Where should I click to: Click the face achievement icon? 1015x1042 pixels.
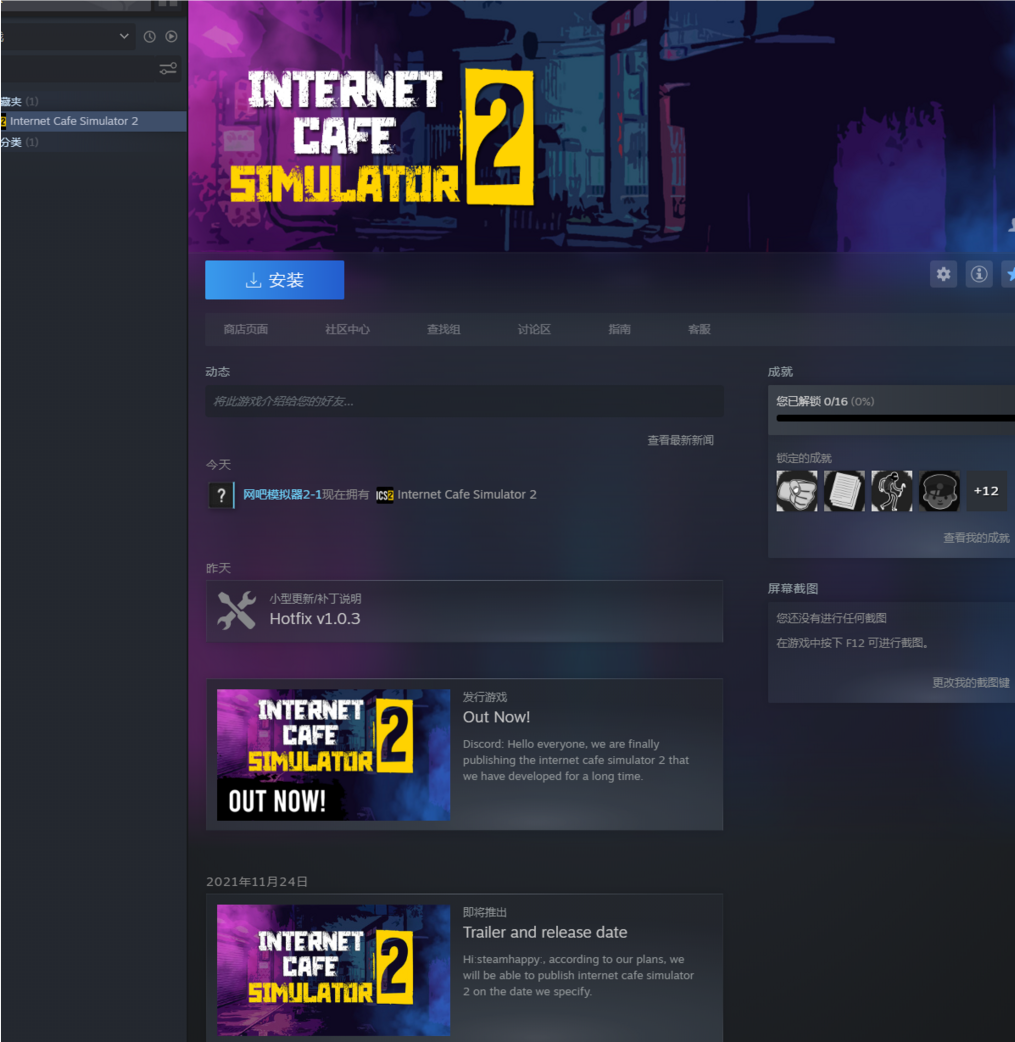[x=939, y=491]
